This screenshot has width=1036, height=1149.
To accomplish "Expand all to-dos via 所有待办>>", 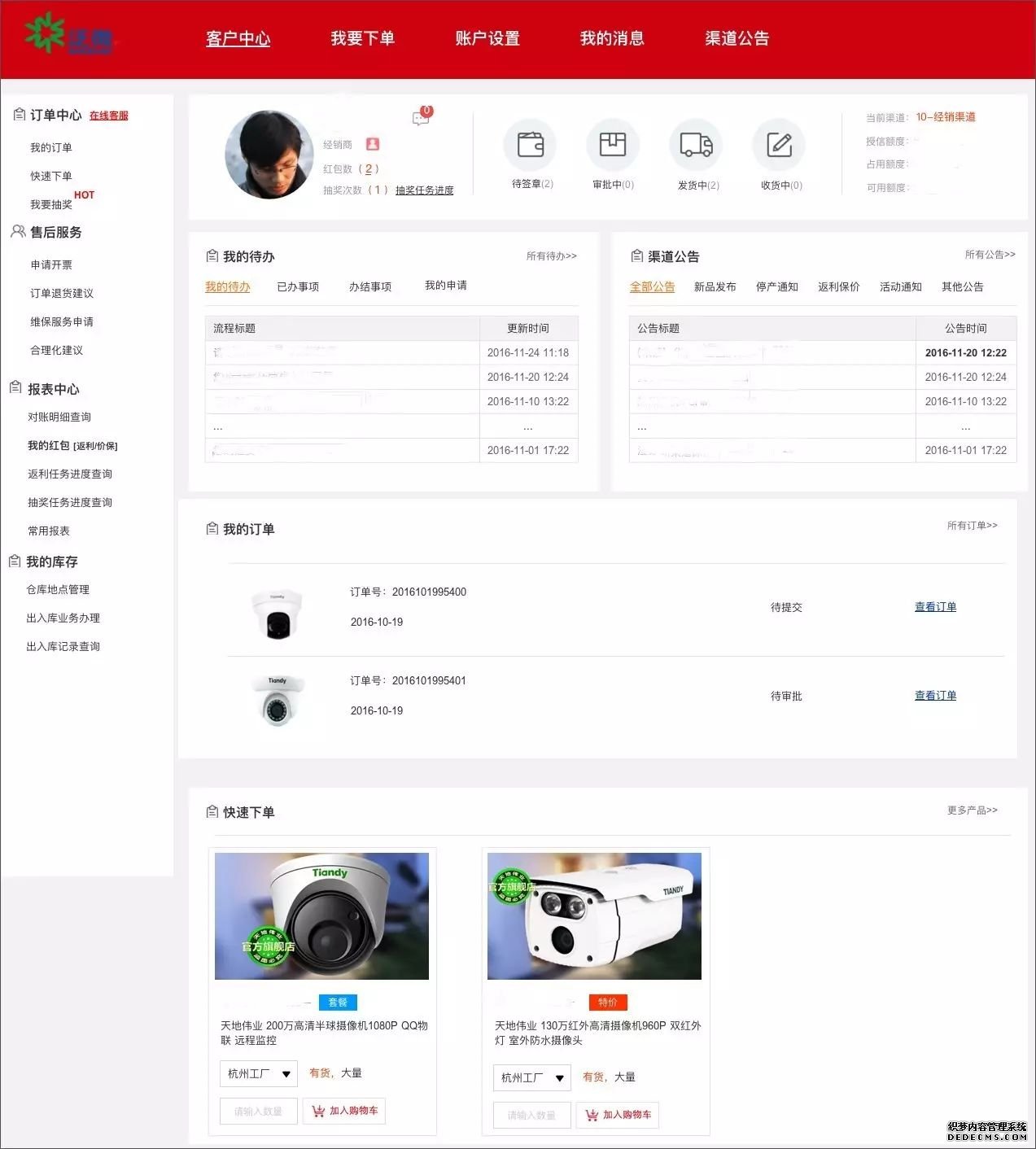I will 551,256.
